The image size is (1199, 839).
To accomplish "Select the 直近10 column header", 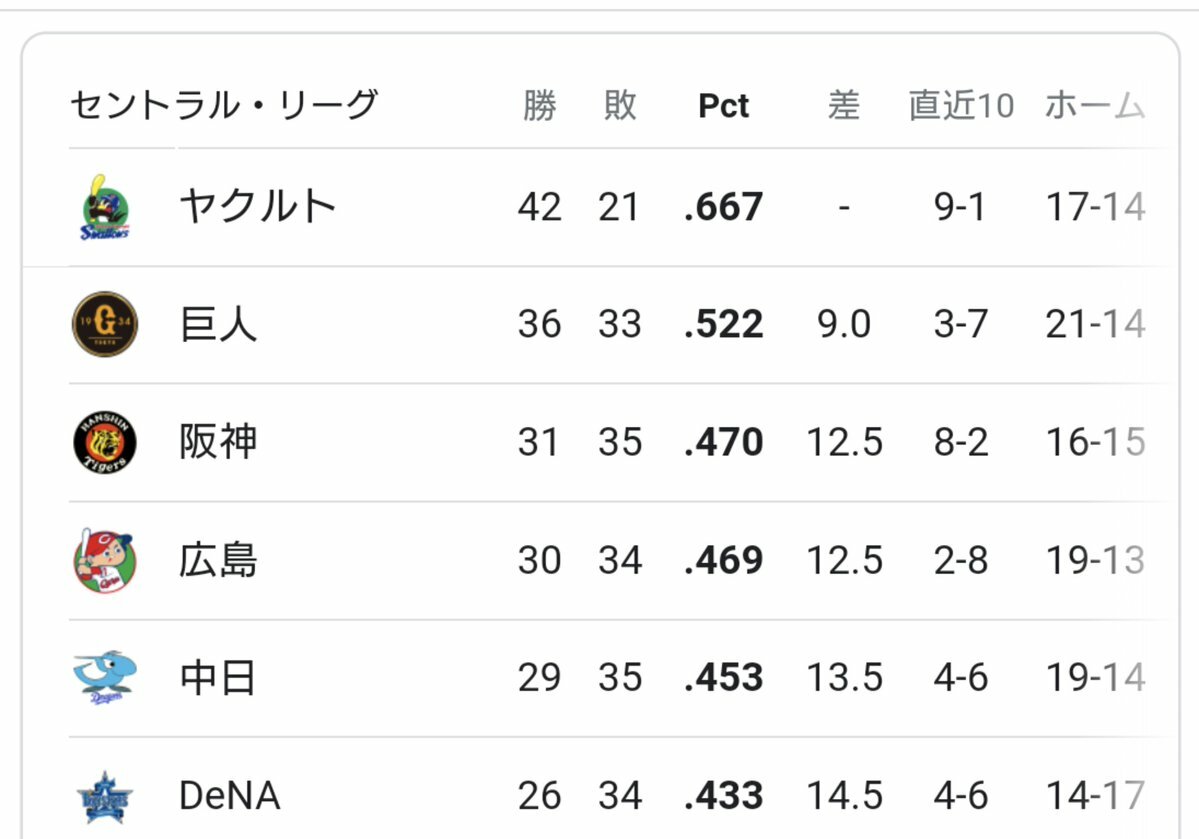I will 961,106.
